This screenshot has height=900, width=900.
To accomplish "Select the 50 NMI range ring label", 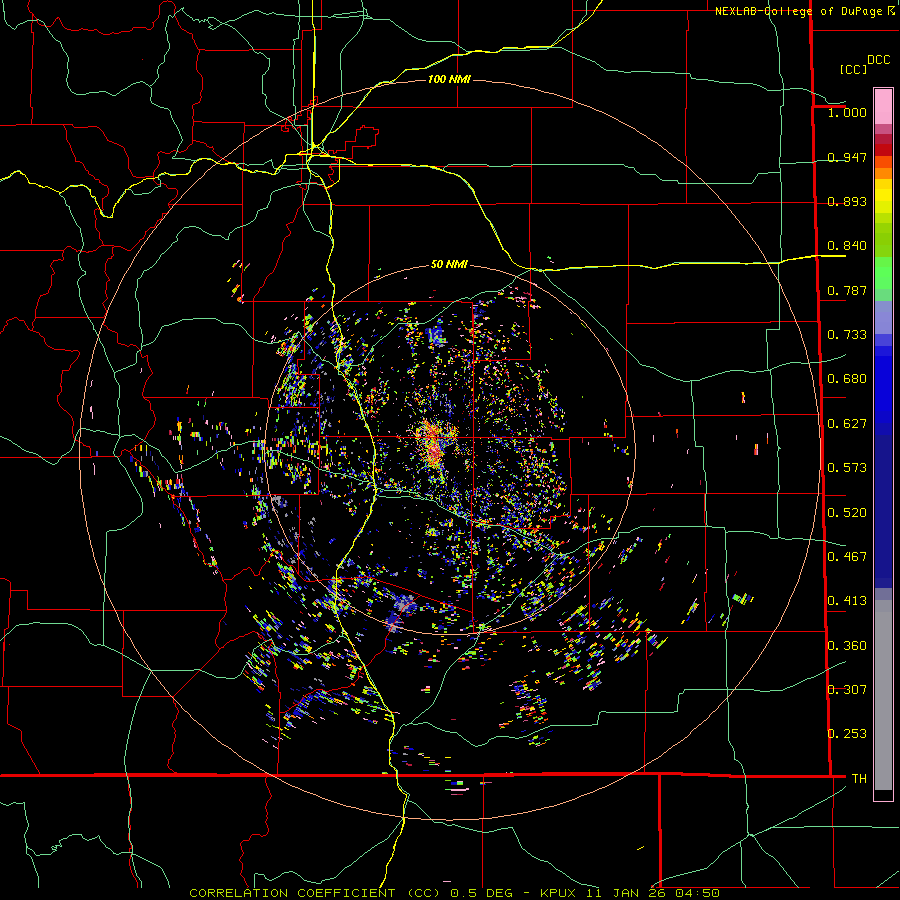I will tap(449, 265).
